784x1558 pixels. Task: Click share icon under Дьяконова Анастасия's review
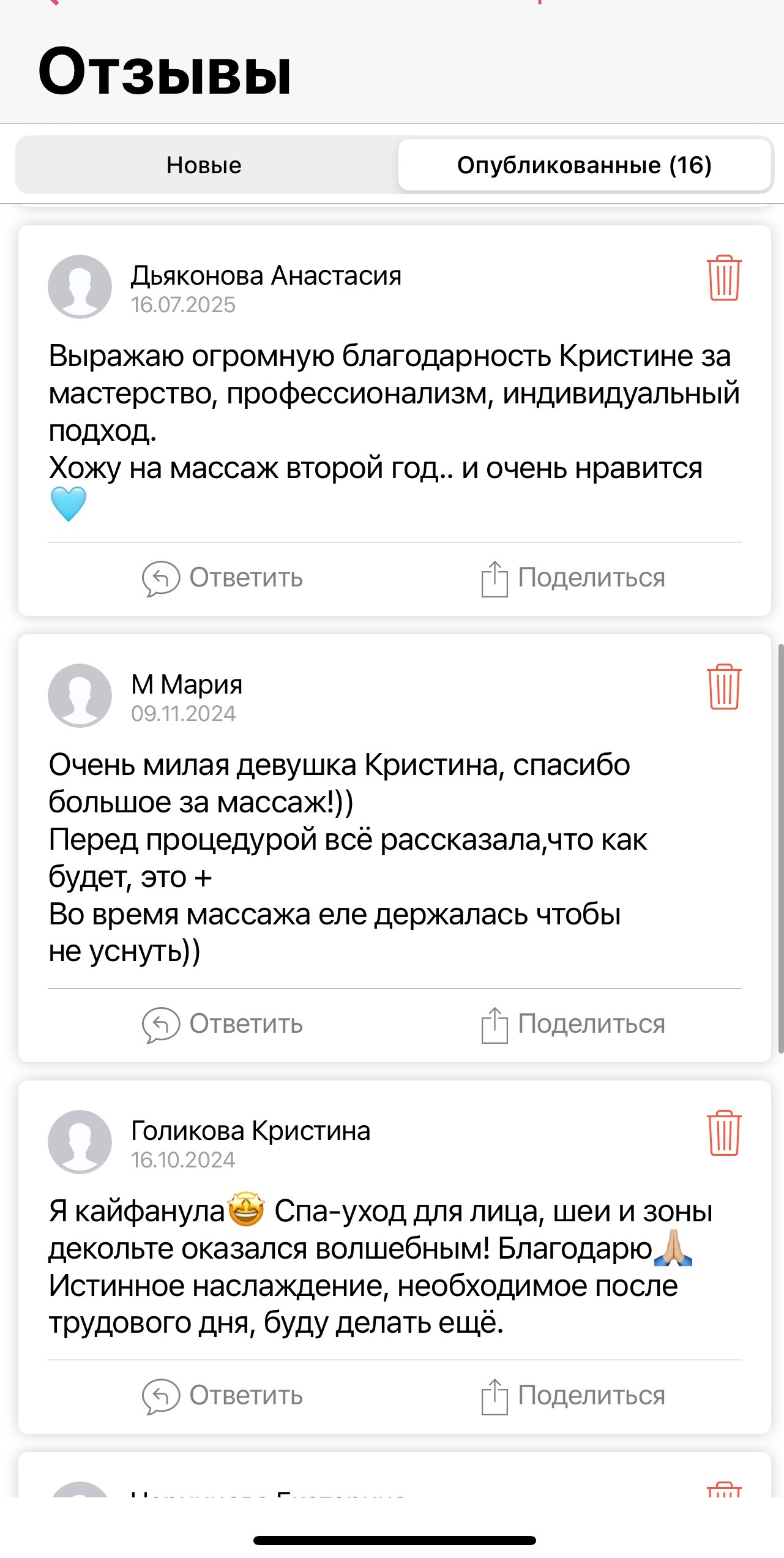[495, 578]
